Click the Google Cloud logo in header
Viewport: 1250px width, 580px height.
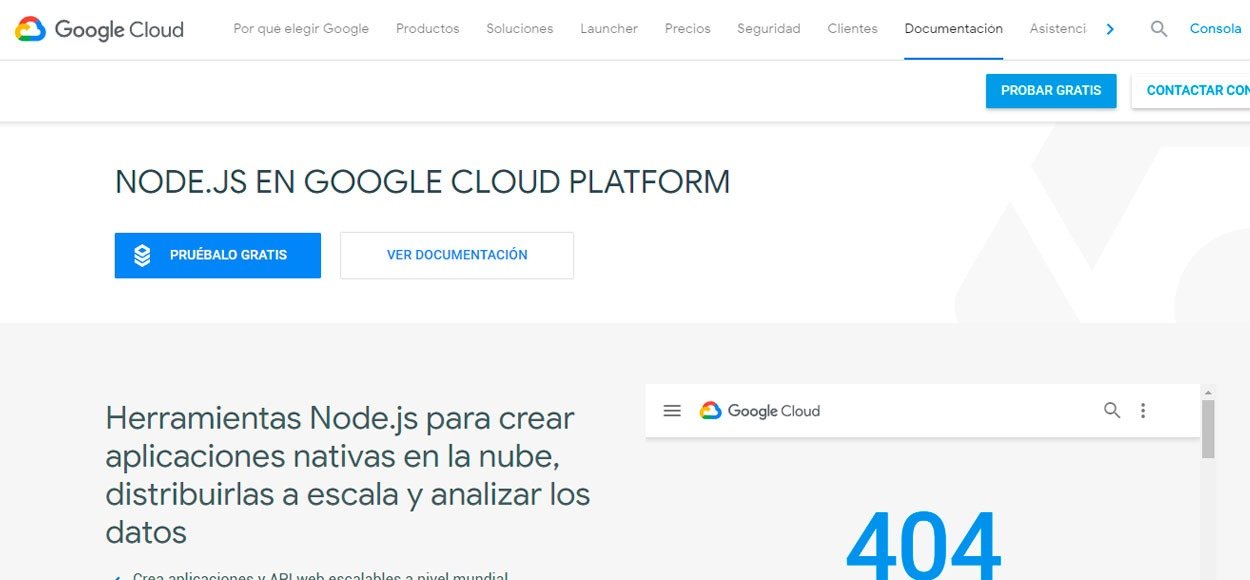[100, 29]
